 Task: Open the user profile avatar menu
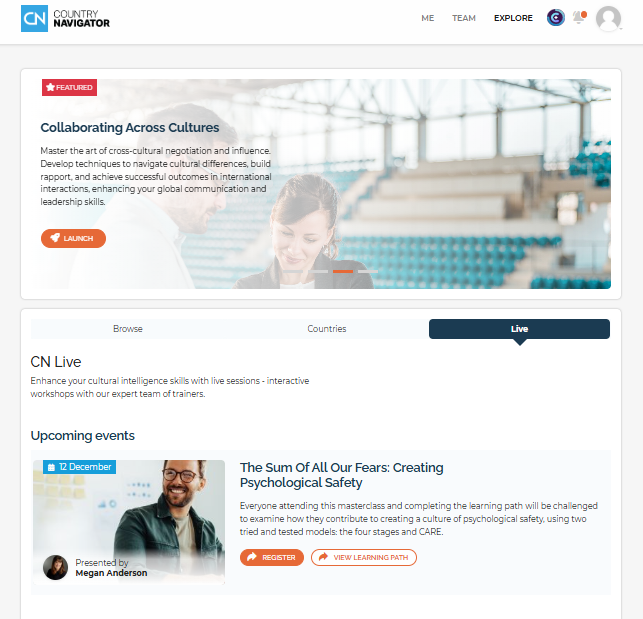(609, 18)
